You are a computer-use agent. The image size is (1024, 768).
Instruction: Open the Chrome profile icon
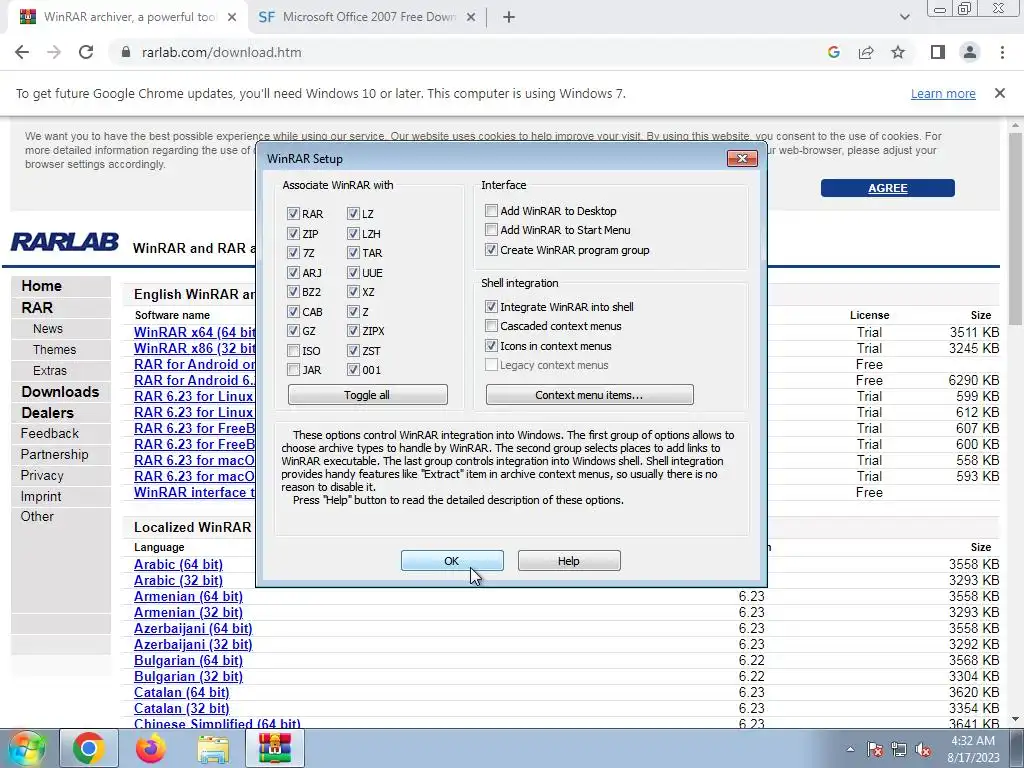click(970, 52)
